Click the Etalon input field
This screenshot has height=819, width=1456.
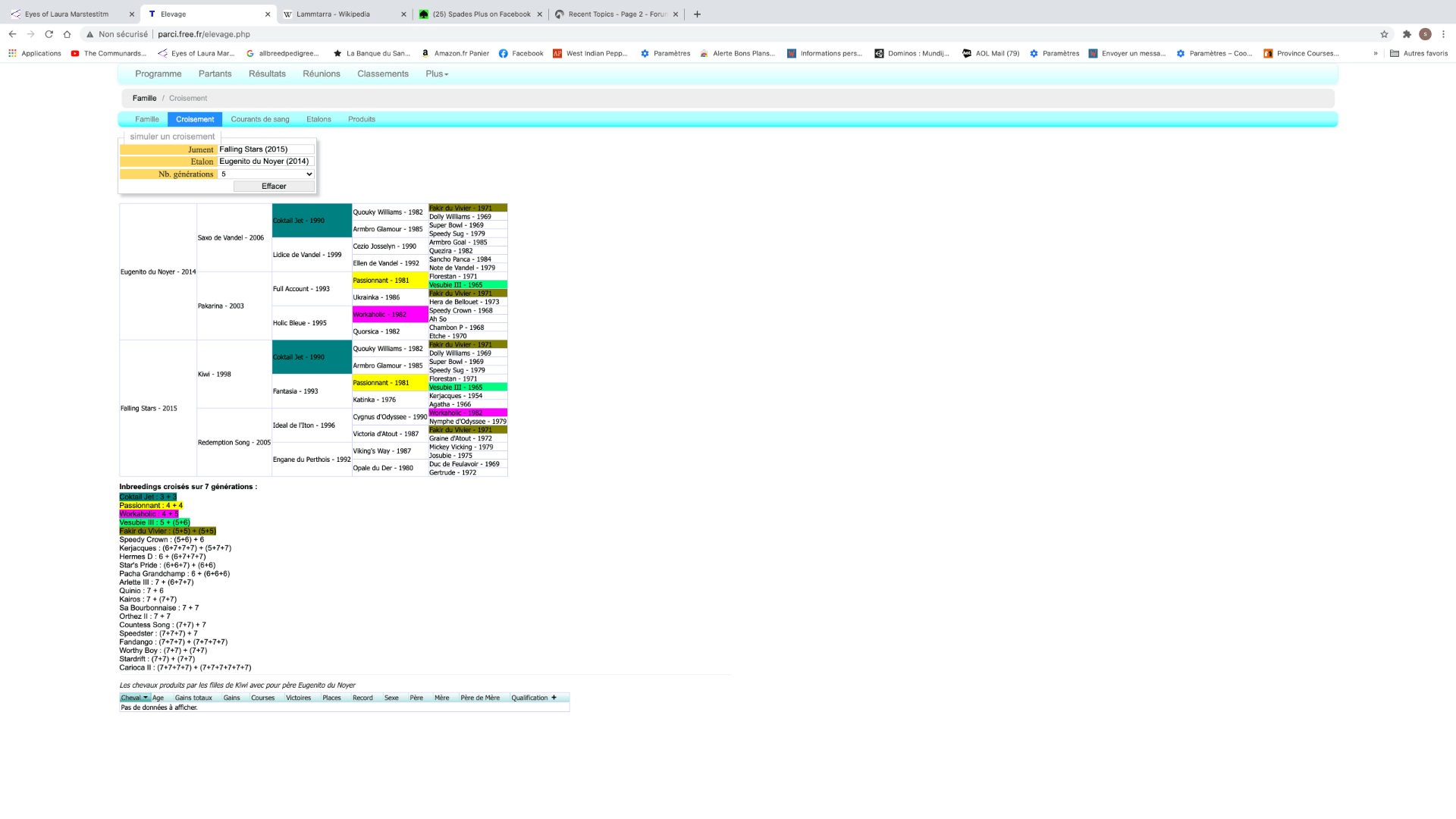(266, 161)
